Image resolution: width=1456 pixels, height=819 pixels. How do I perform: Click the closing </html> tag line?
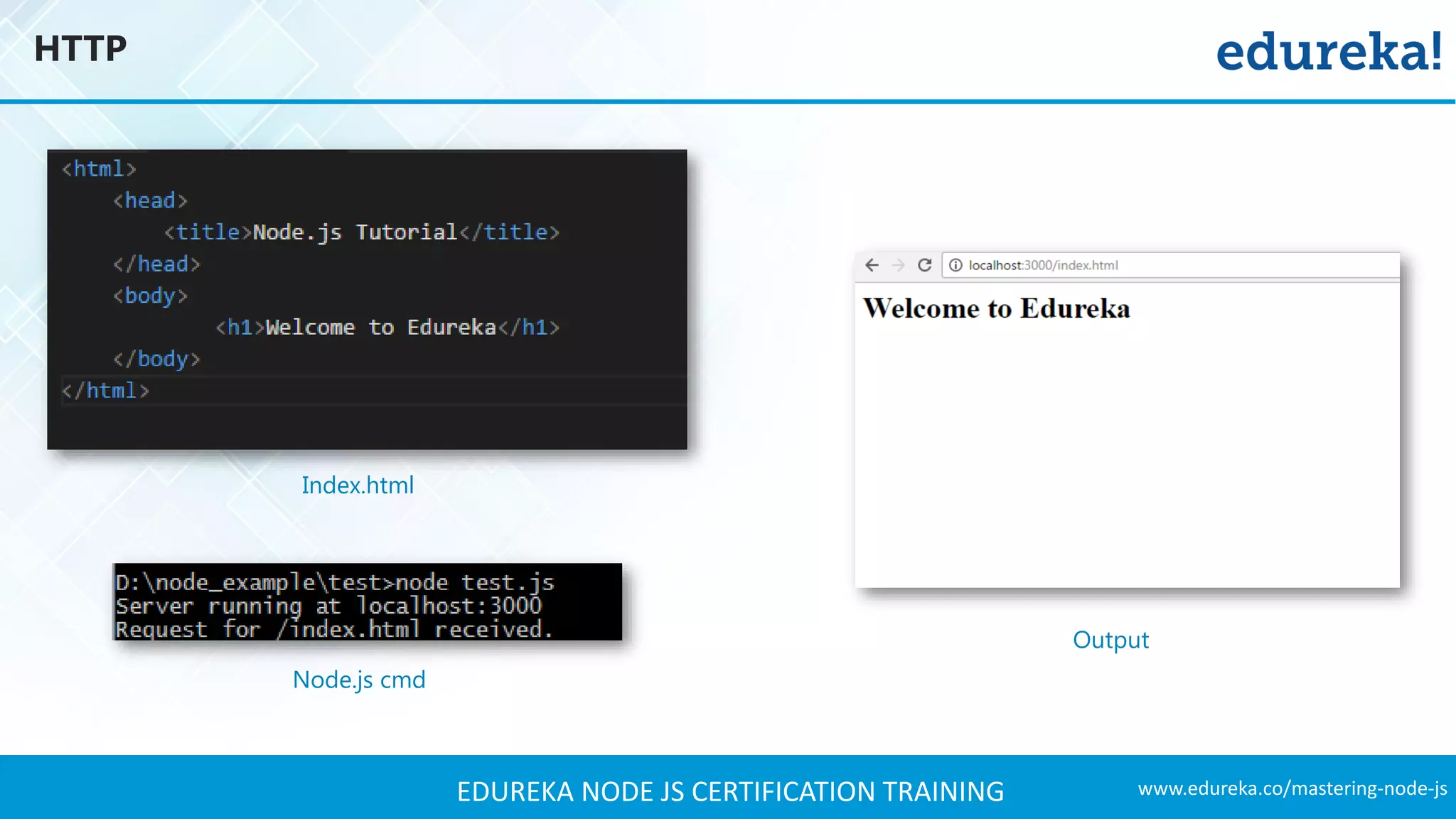click(105, 390)
